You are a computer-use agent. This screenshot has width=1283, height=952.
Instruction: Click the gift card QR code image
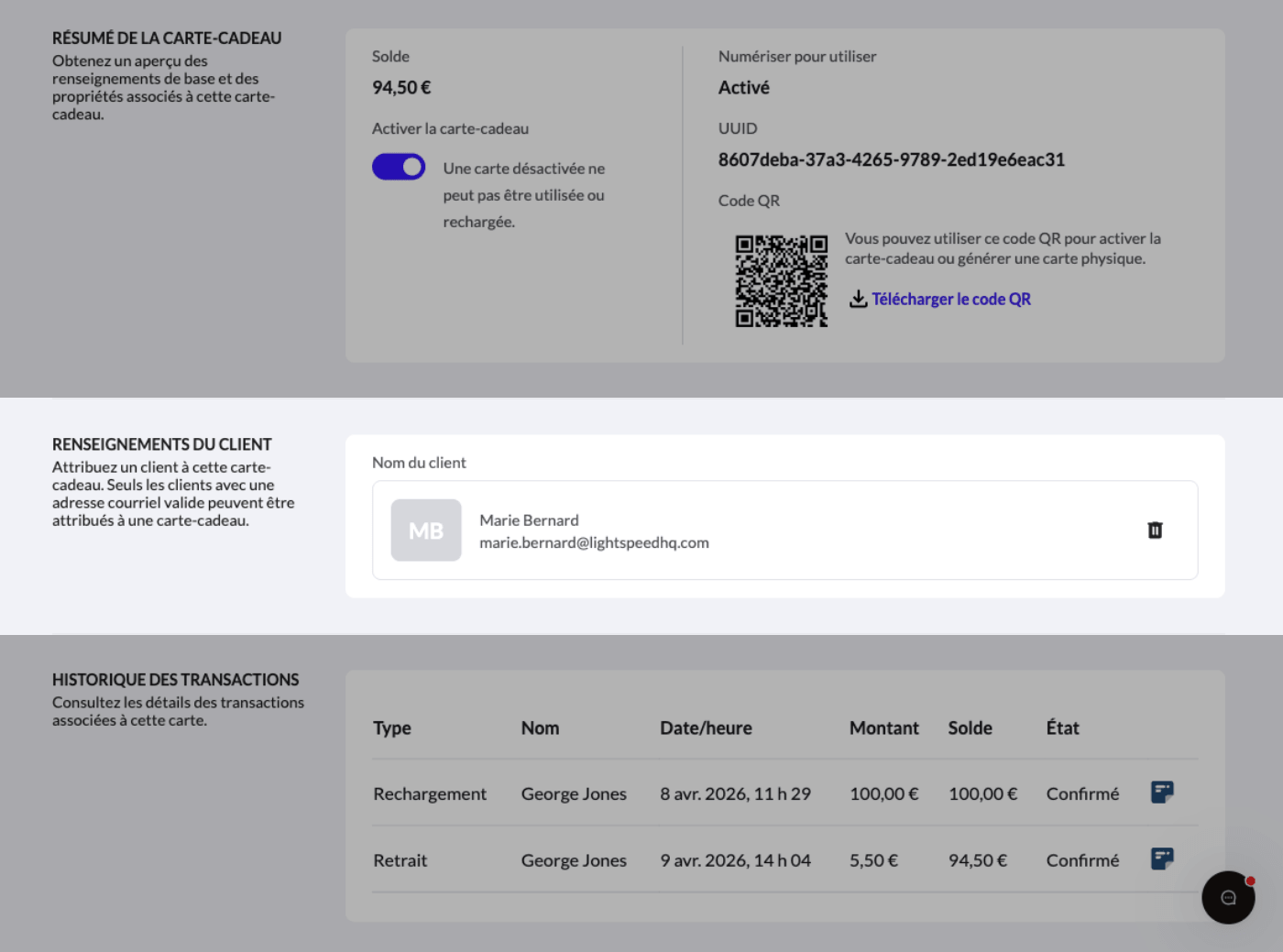782,281
